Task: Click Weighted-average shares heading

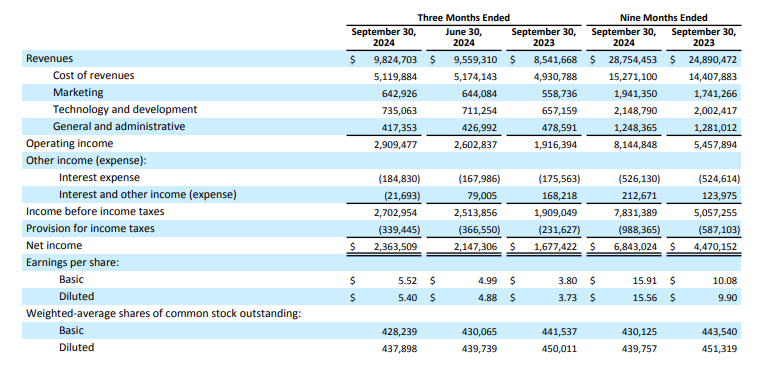Action: (163, 313)
